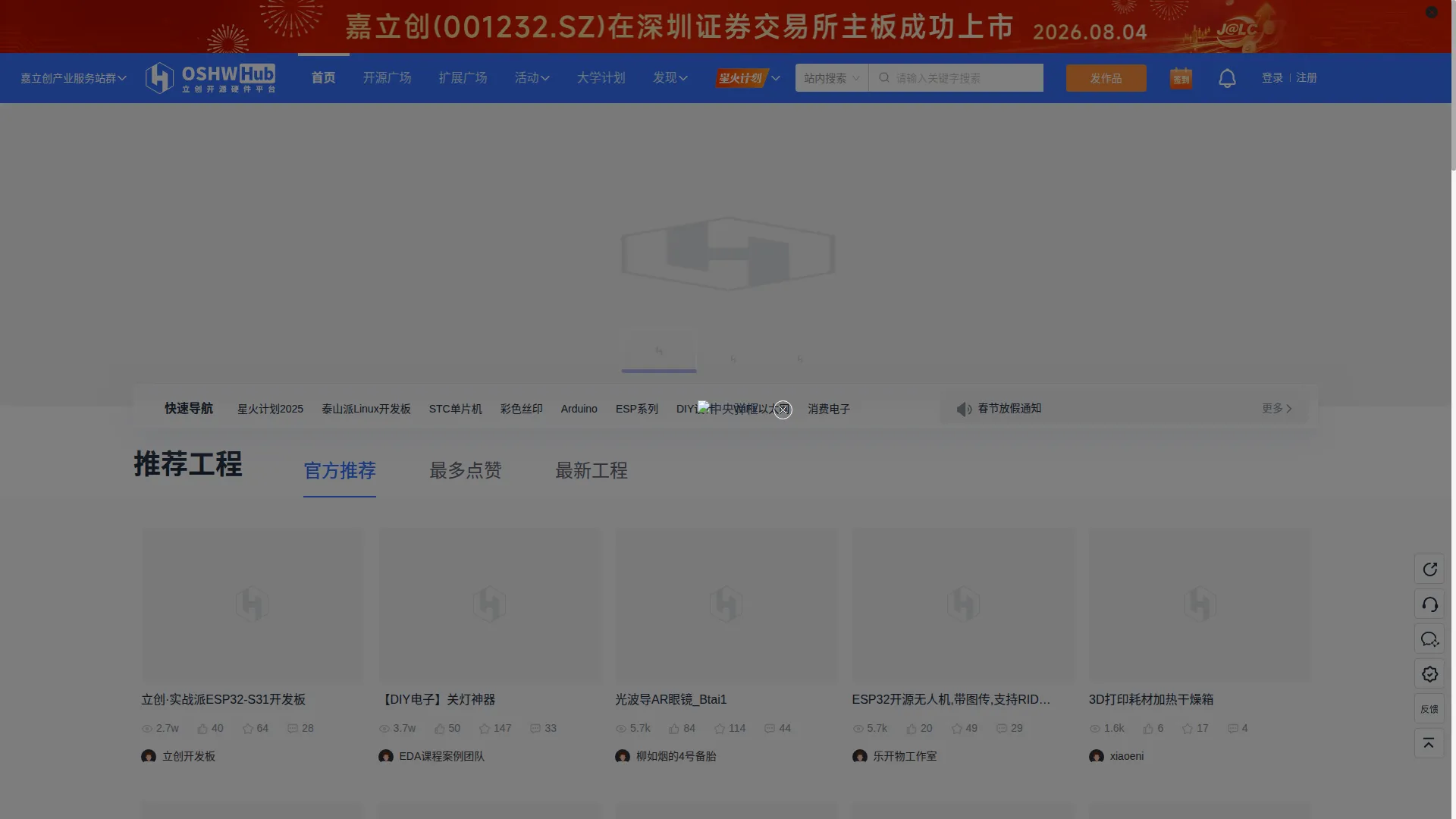Focus the keyword search input

(x=967, y=78)
